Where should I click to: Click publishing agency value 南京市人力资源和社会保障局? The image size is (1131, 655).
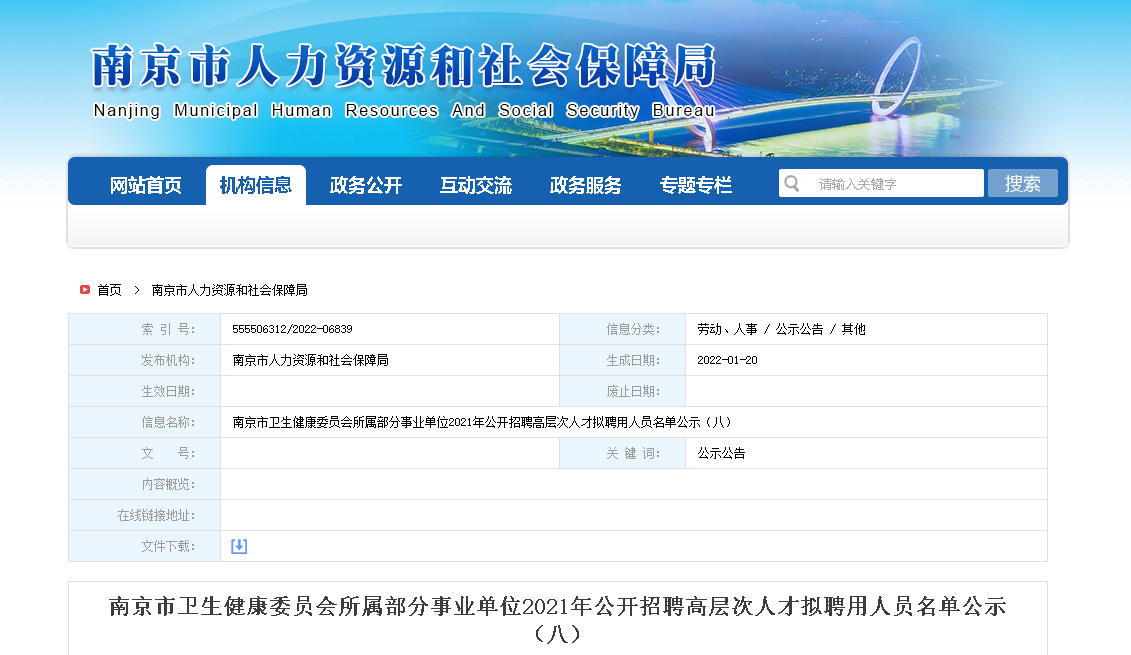(310, 360)
